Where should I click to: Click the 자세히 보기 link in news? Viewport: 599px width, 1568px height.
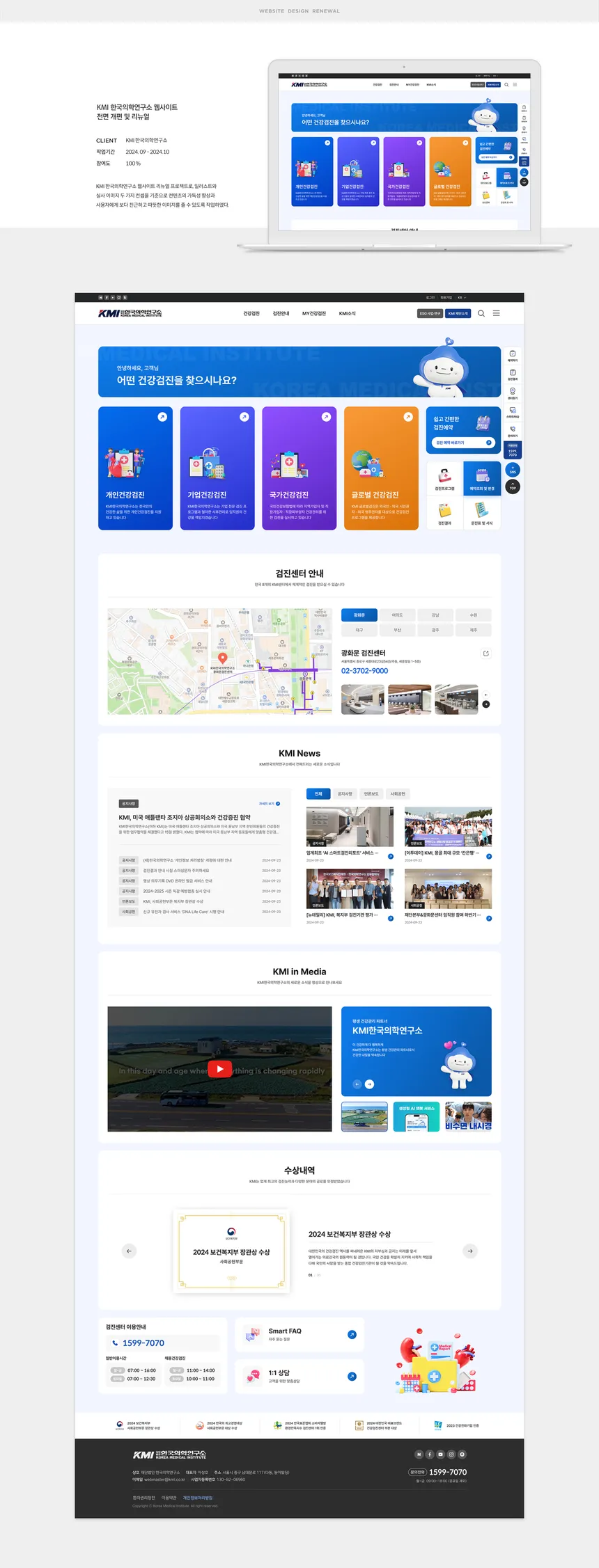coord(270,803)
